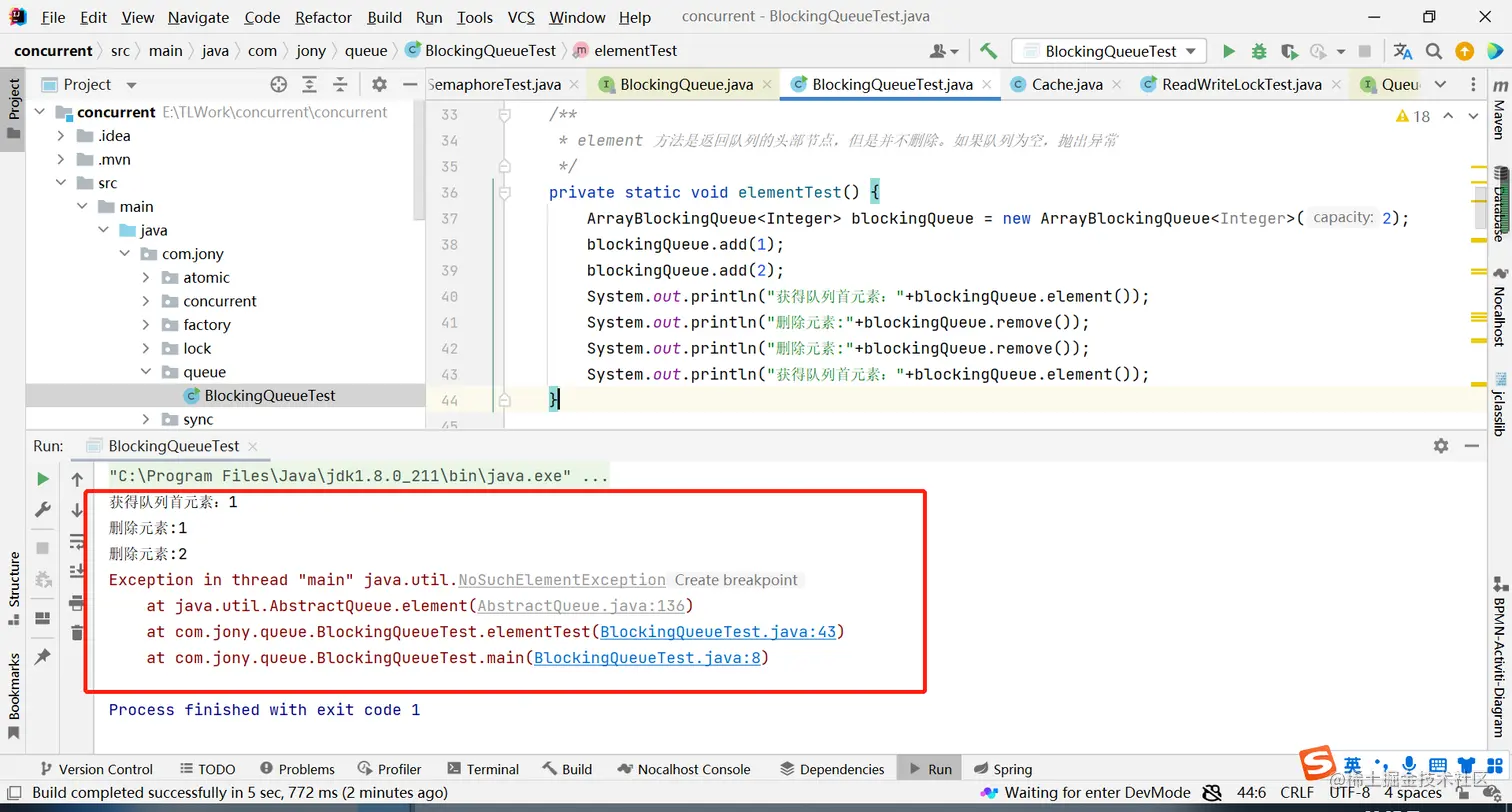Expand all nodes in Project panel
Screen dimensions: 1512x812
click(x=310, y=85)
